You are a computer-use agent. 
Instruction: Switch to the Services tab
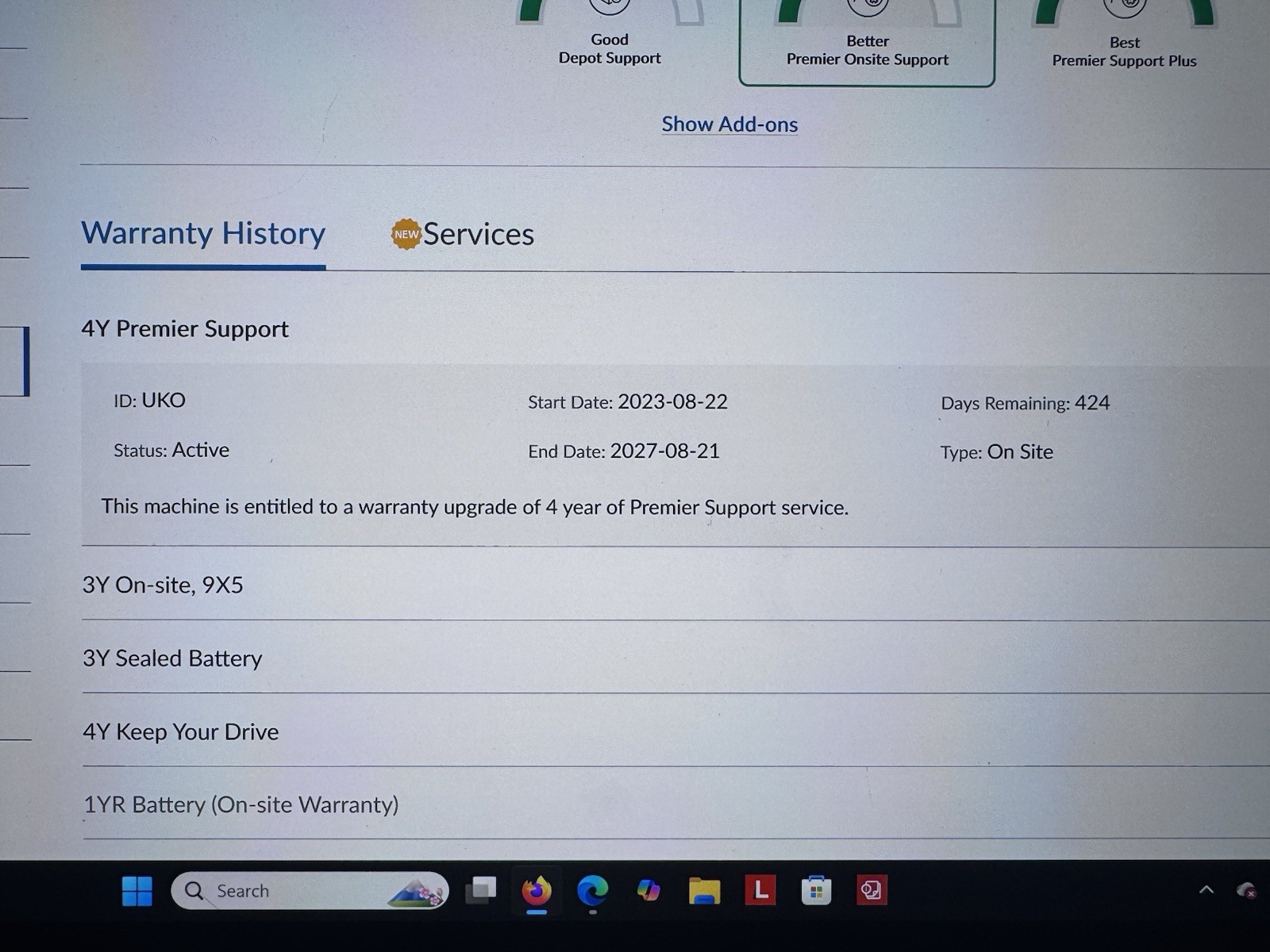coord(478,234)
